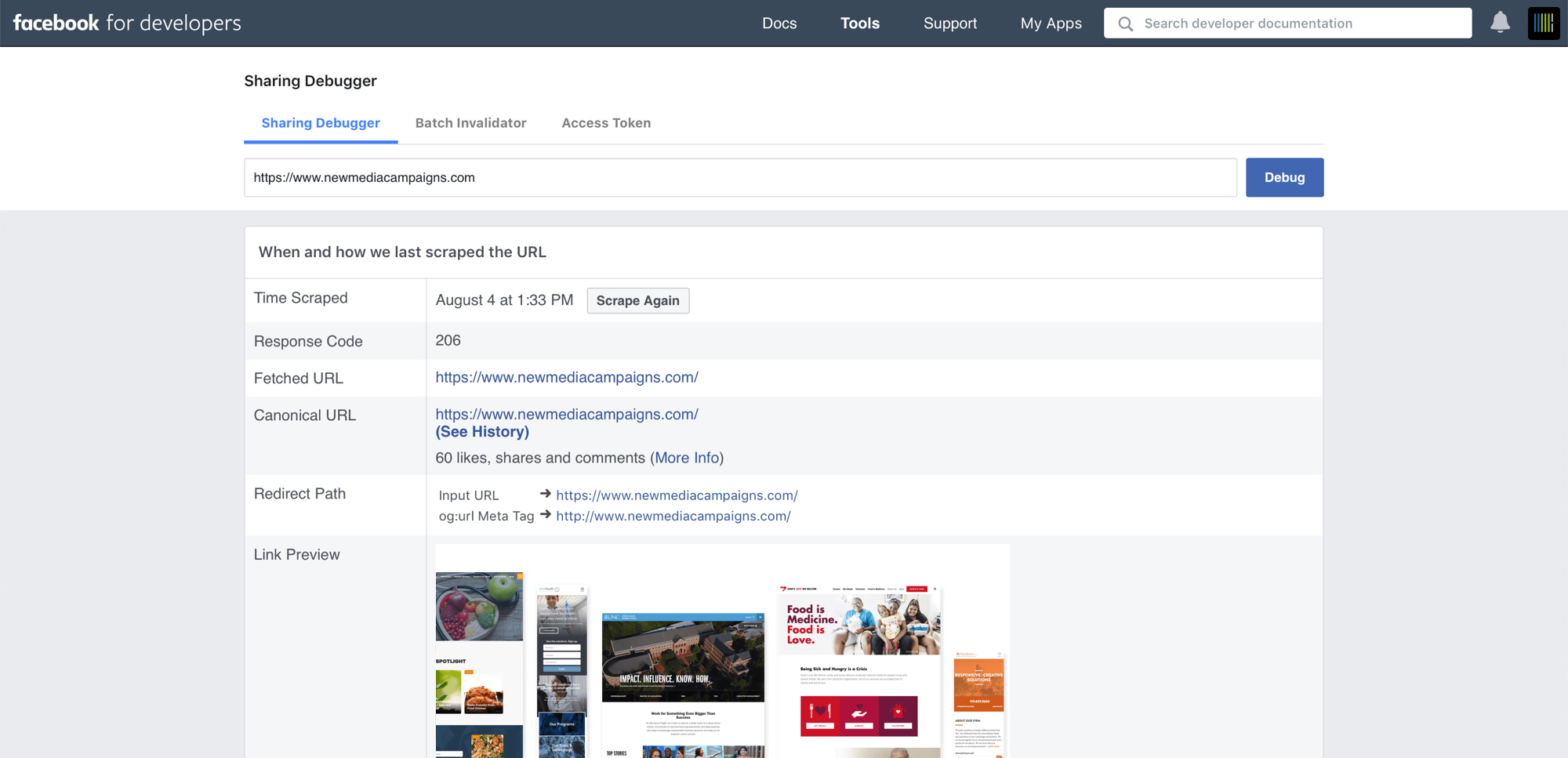Open My Apps in top navigation
1568x758 pixels.
click(x=1051, y=24)
